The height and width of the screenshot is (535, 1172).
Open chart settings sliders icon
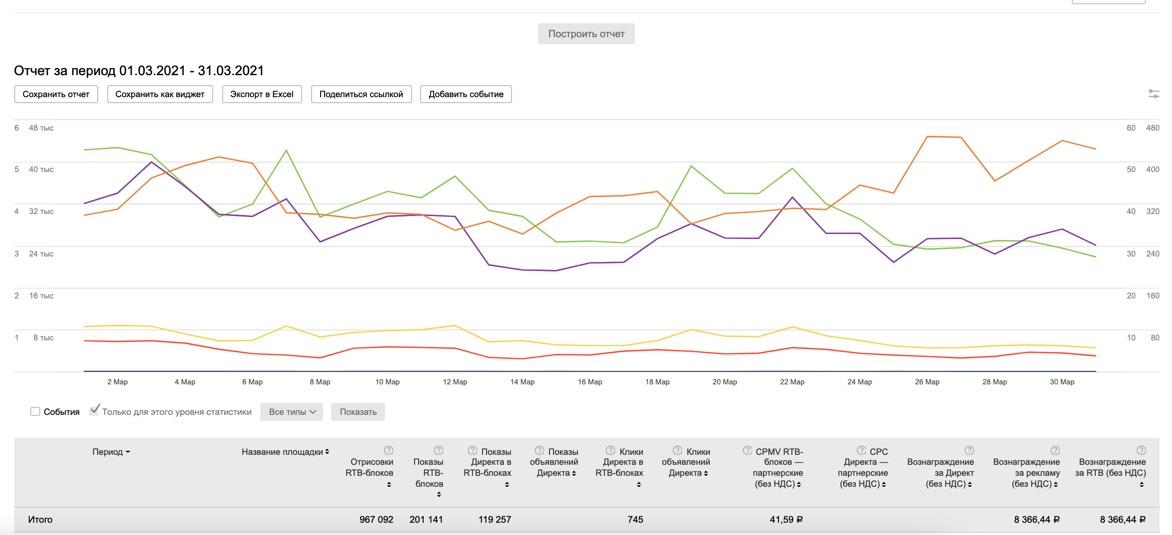click(x=1154, y=94)
